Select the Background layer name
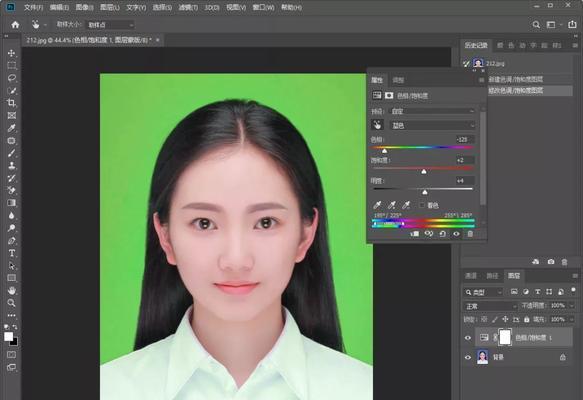The image size is (583, 400). 498,357
